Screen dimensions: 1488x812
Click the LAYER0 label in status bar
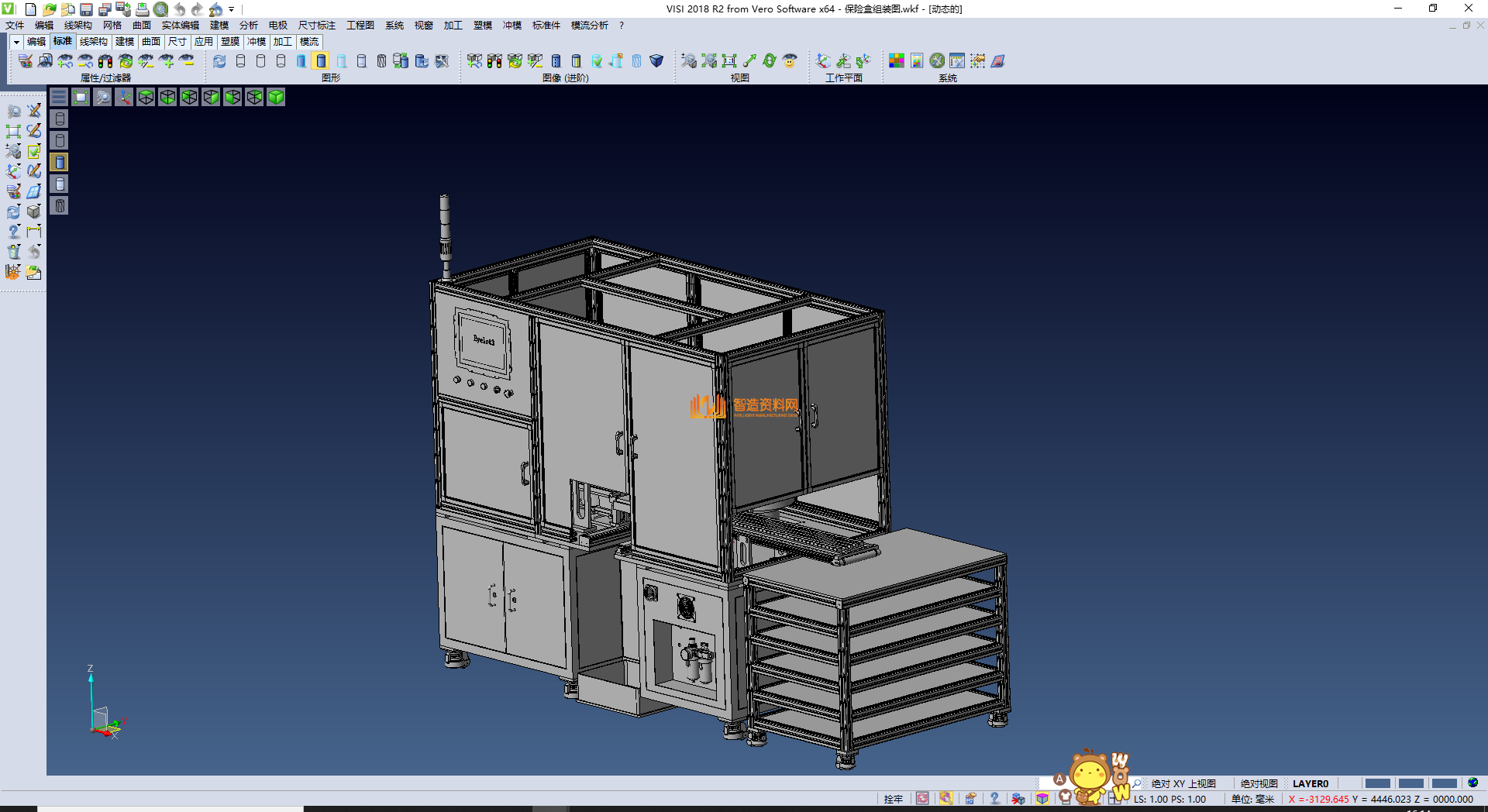(x=1311, y=783)
